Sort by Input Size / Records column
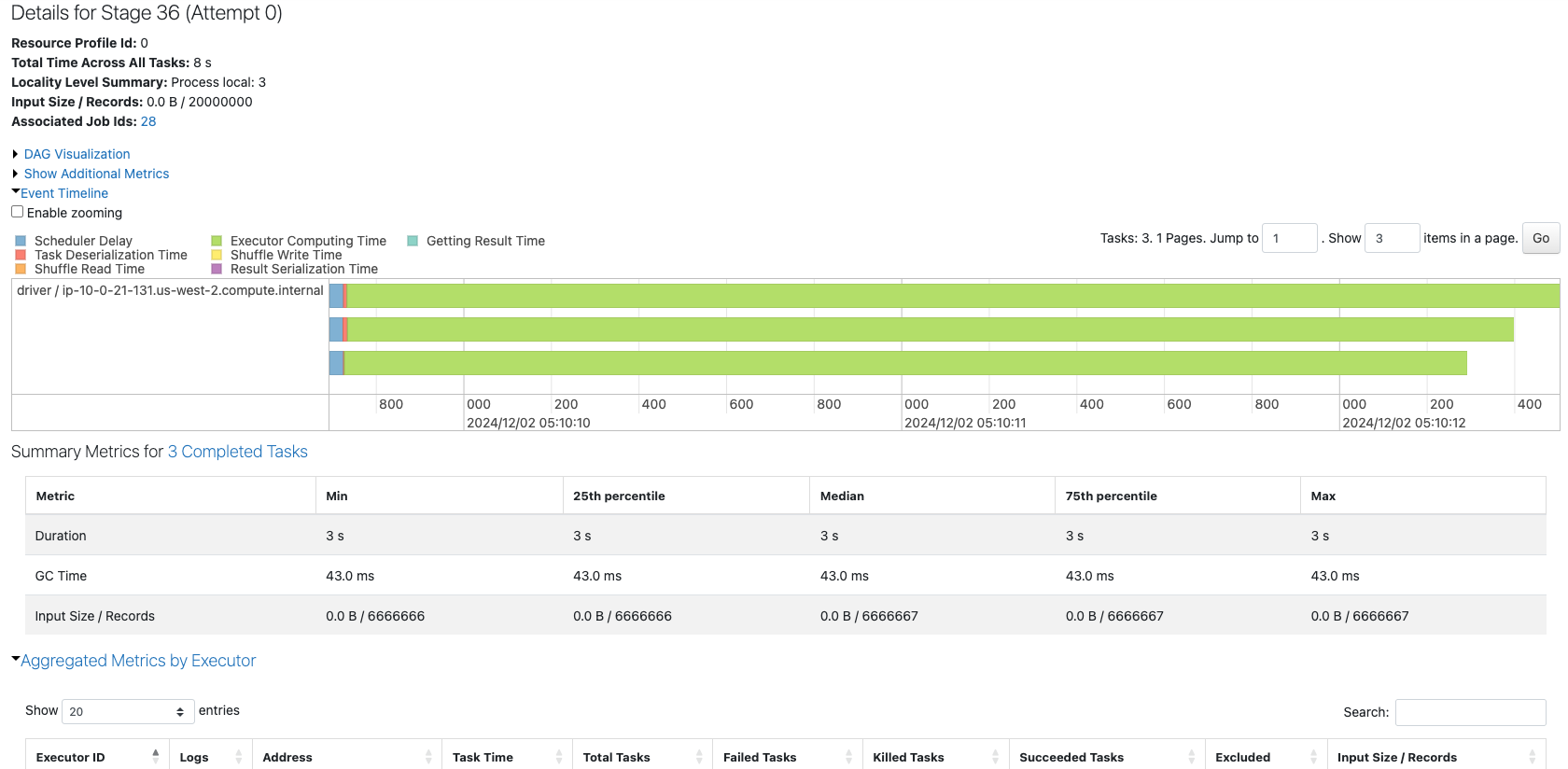 click(x=1436, y=757)
